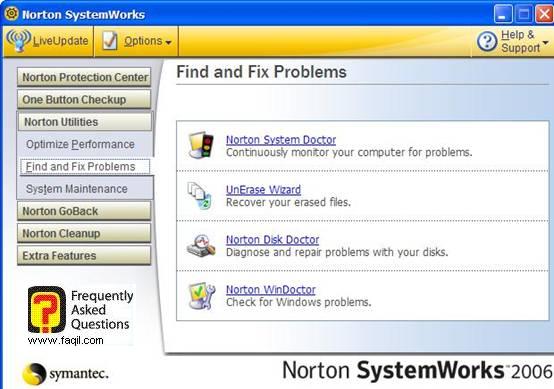Viewport: 554px width, 389px height.
Task: Open the Norton WinDoctor link
Action: pyautogui.click(x=271, y=290)
